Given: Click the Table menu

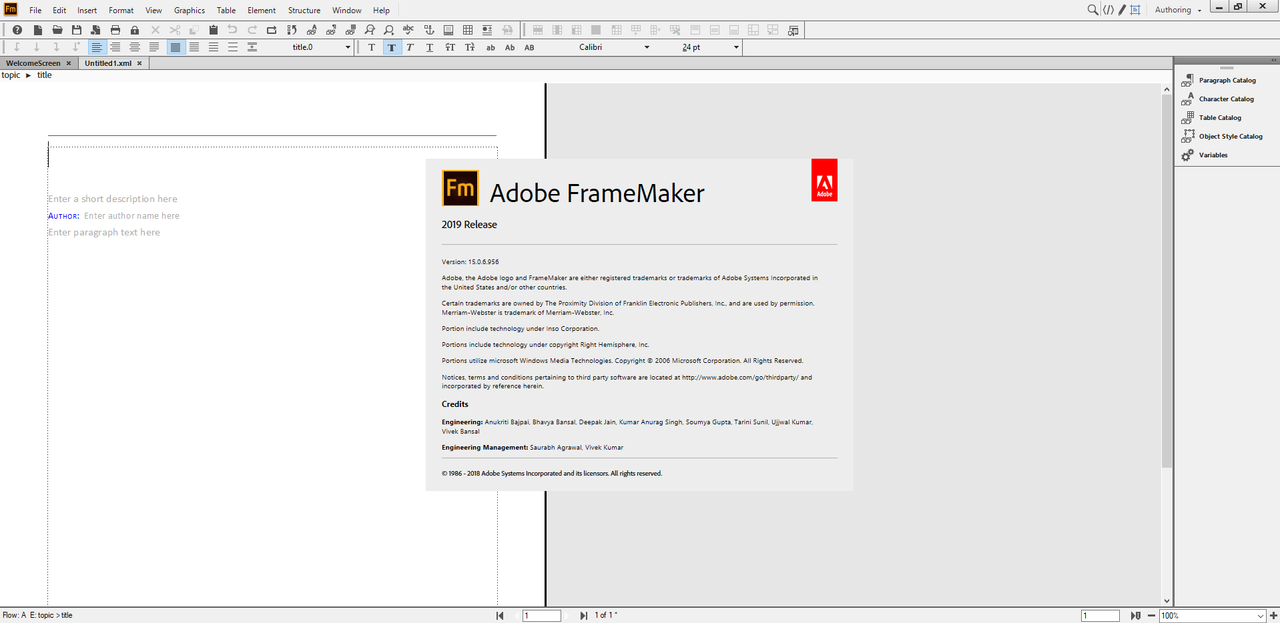Looking at the screenshot, I should tap(226, 10).
